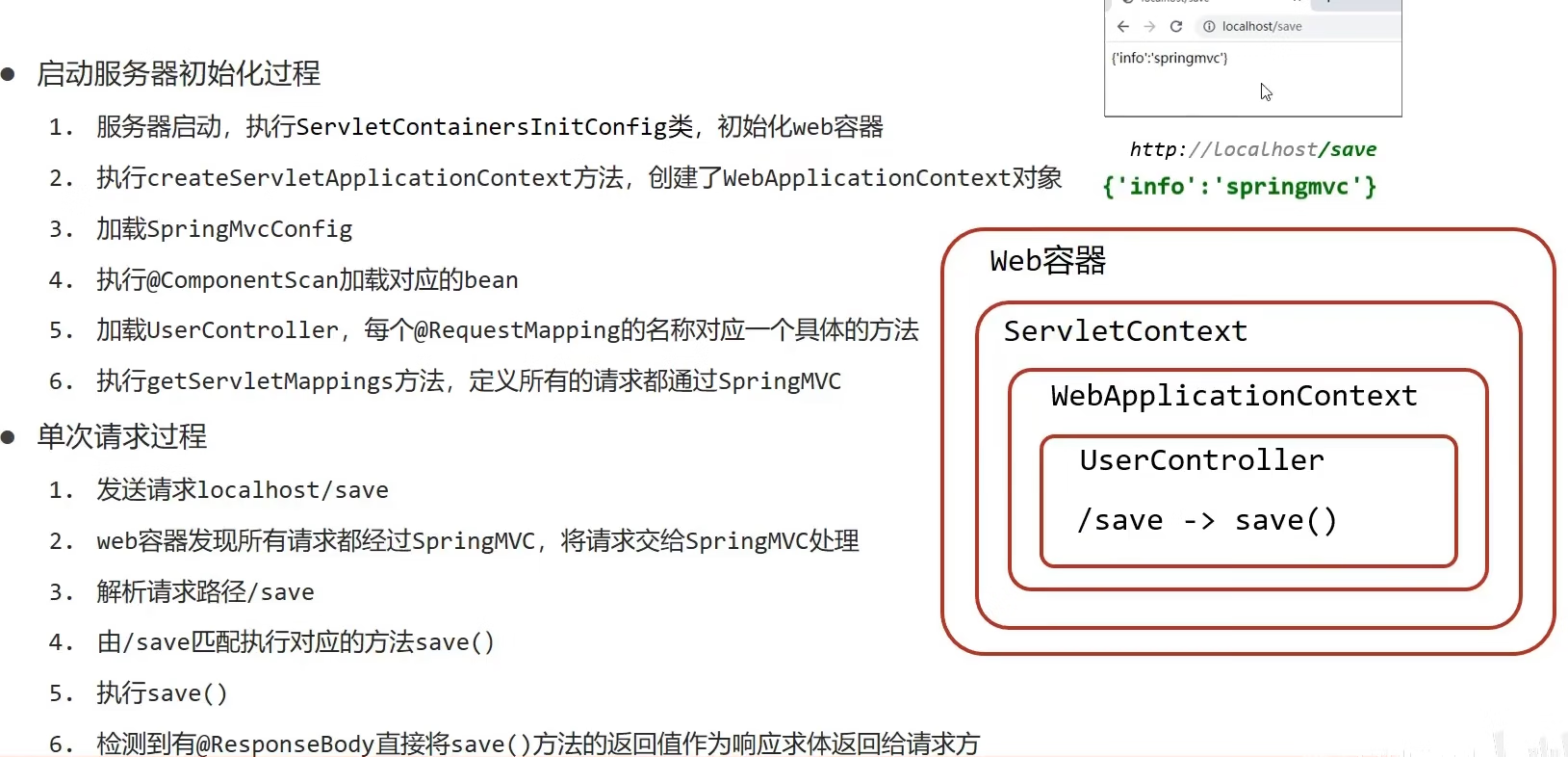Viewport: 1568px width, 757px height.
Task: Click the 'ServletContext' diagram label
Action: pyautogui.click(x=1125, y=331)
